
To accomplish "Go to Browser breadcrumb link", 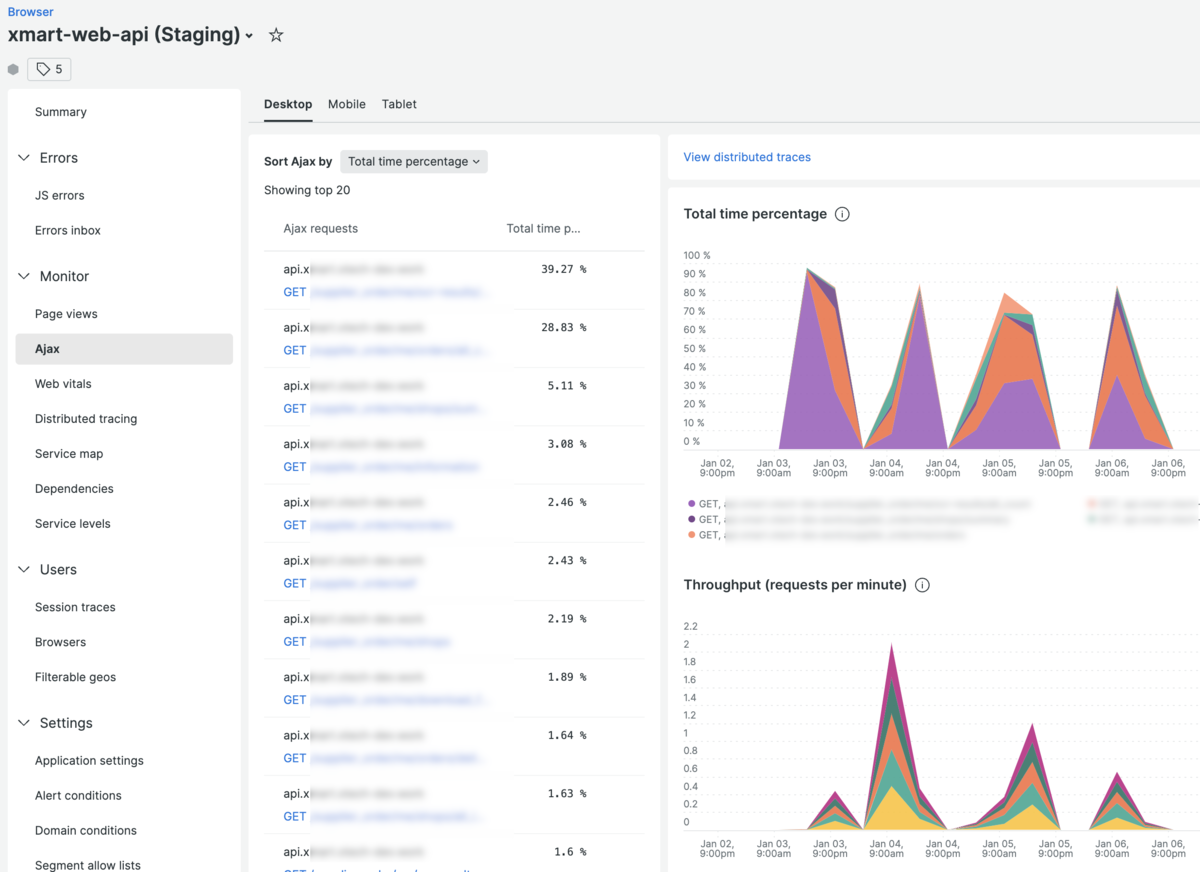I will (31, 12).
